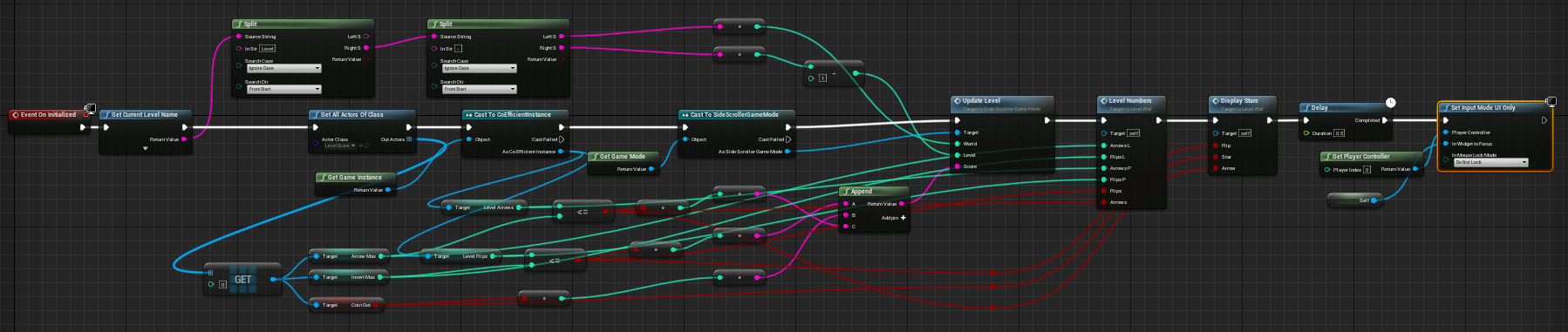Click the Score pin on Update Level

point(958,166)
